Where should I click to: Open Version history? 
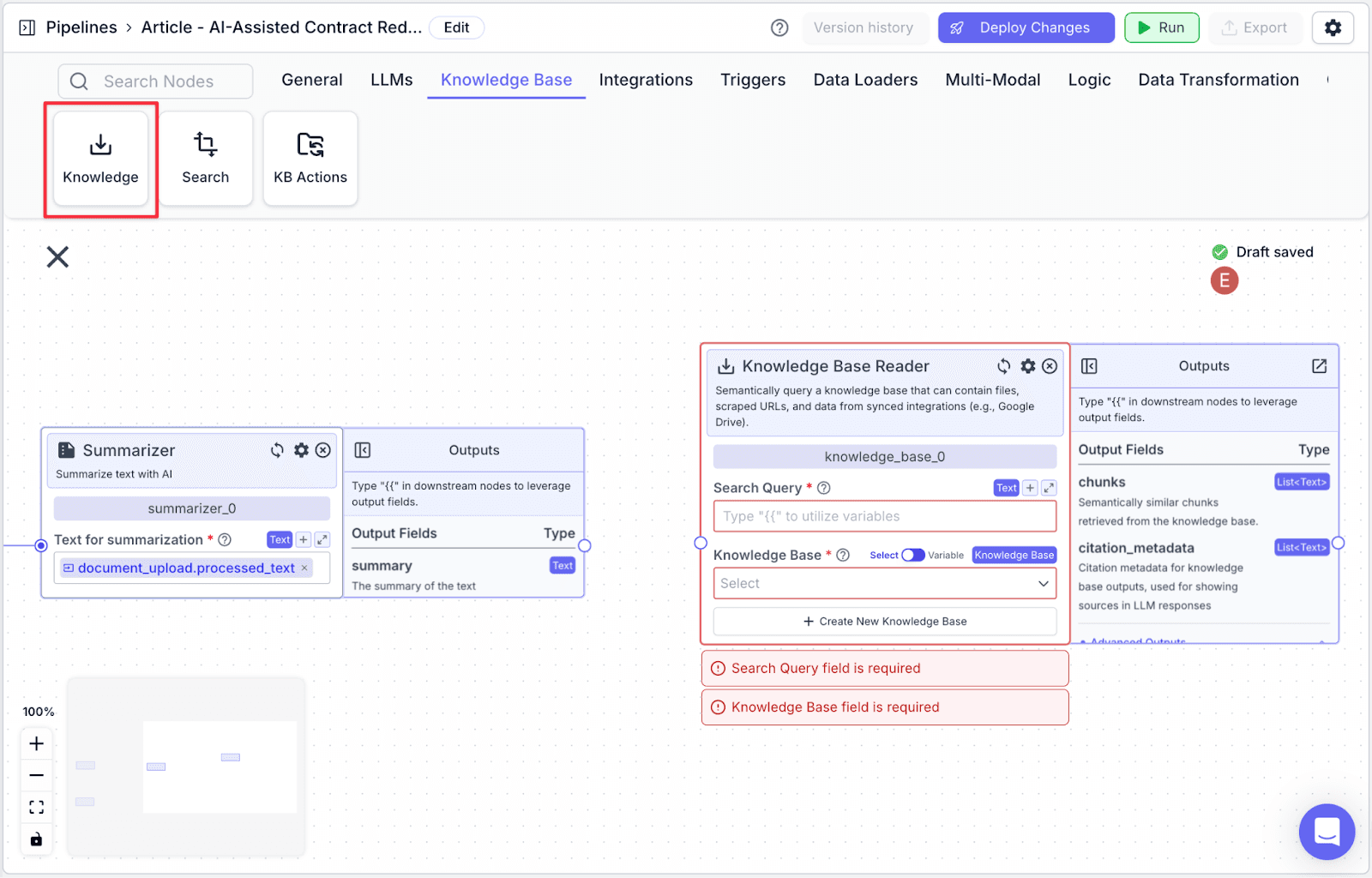(x=864, y=27)
